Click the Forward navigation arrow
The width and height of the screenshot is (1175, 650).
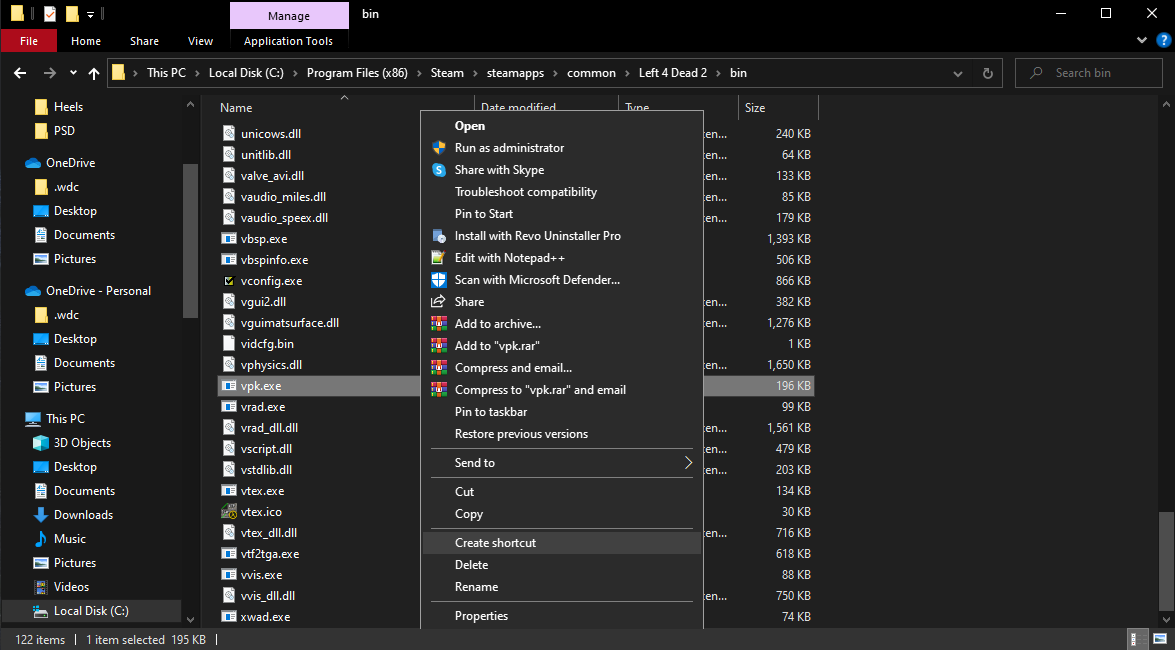49,73
